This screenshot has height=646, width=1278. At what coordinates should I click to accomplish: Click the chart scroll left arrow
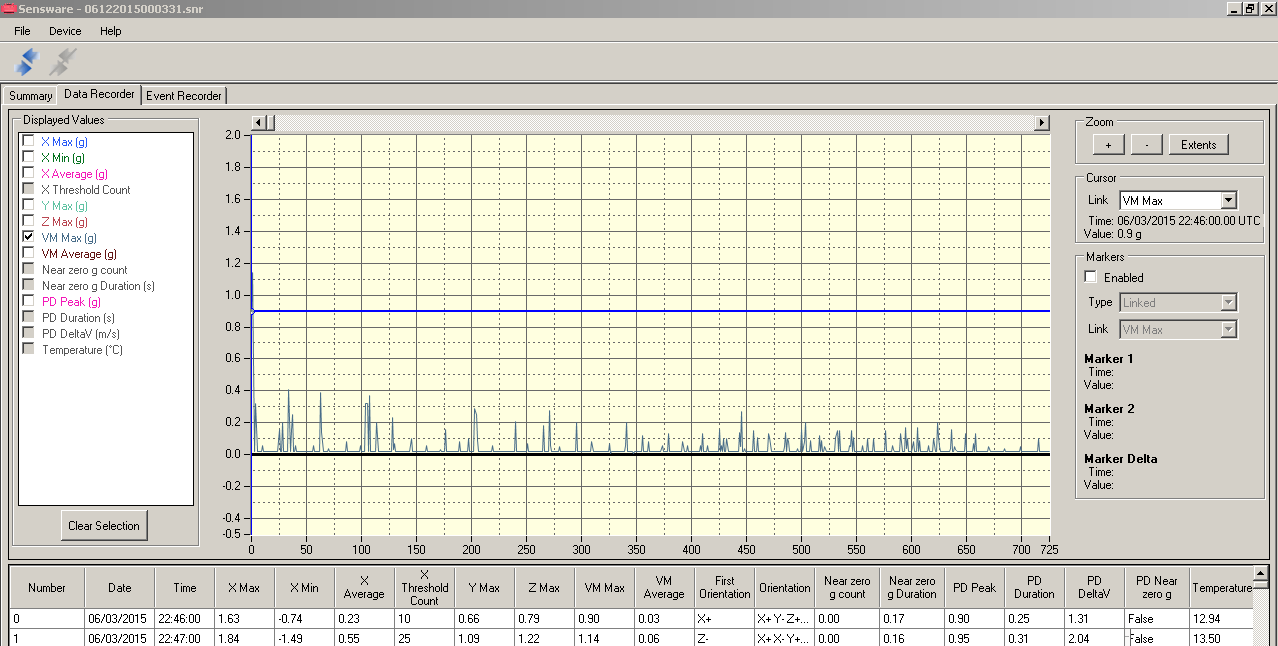pos(258,122)
